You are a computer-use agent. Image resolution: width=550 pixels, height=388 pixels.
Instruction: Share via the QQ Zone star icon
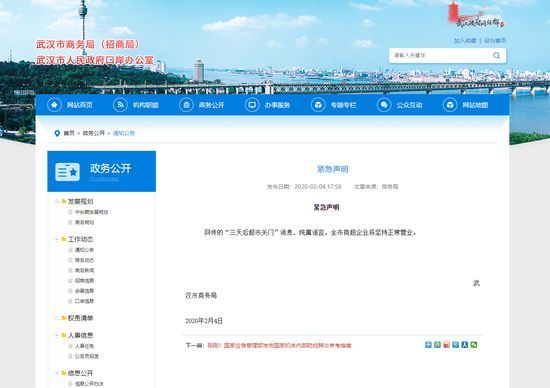[437, 345]
